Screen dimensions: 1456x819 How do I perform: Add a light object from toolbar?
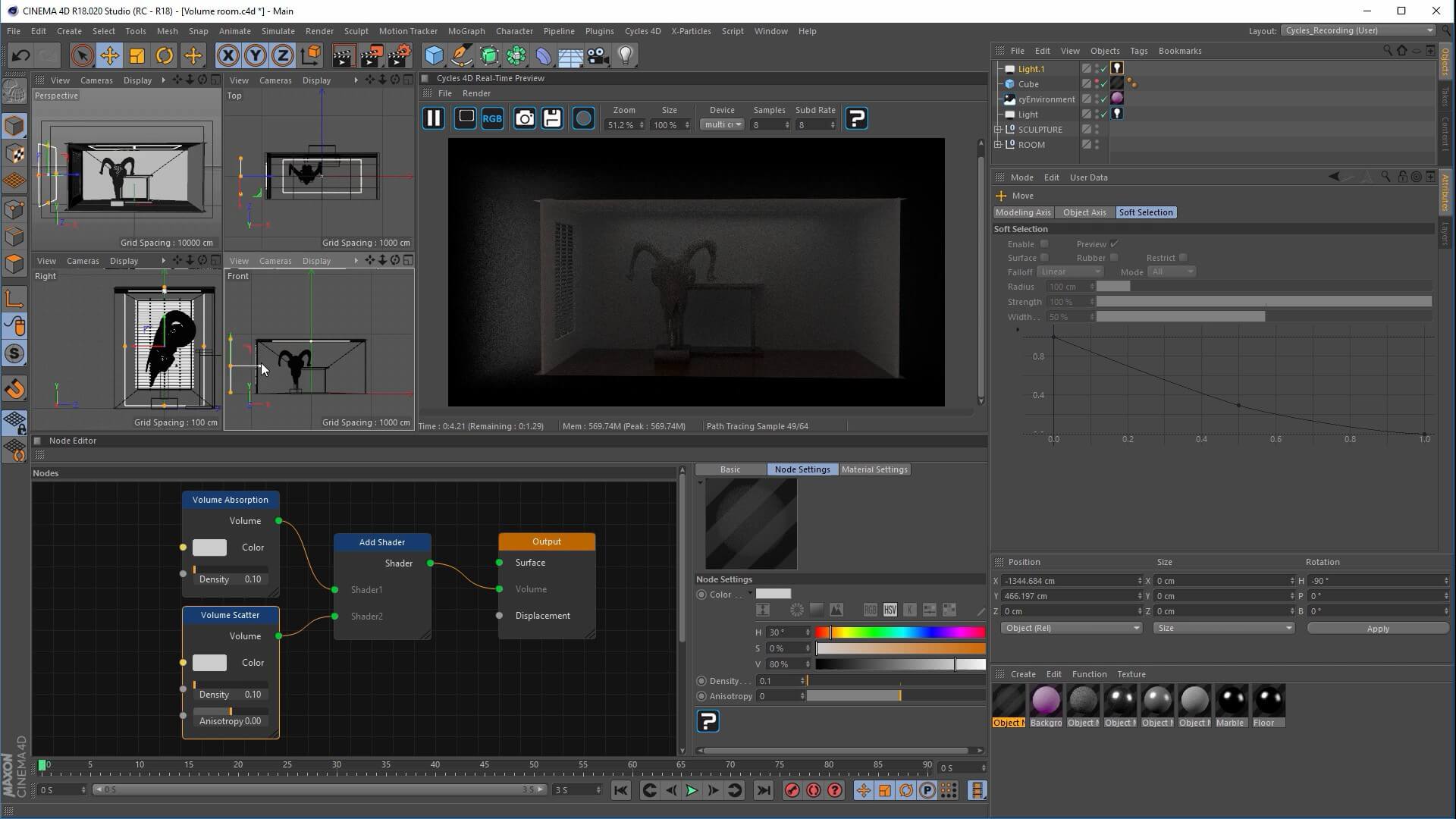click(x=626, y=55)
